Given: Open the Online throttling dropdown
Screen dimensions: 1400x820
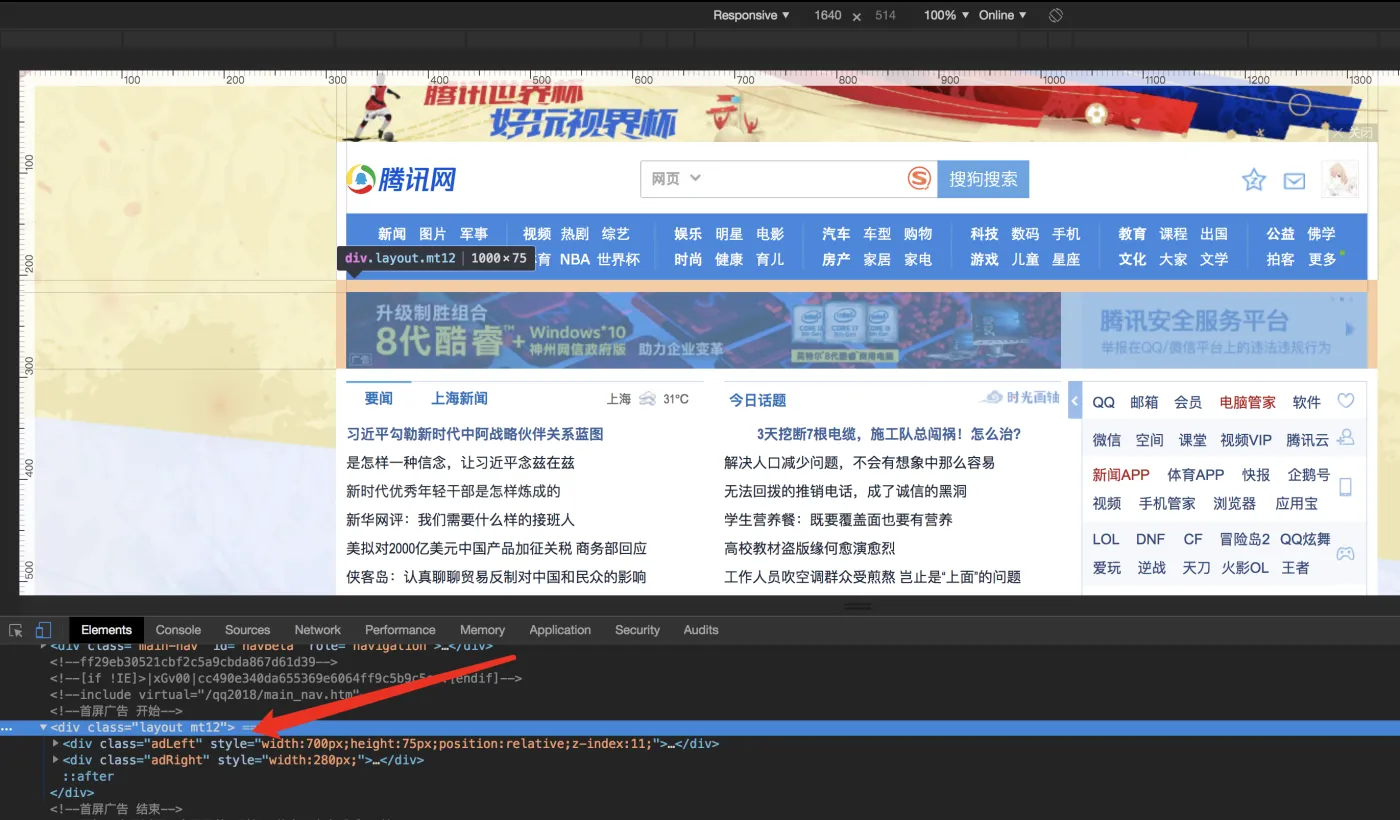Looking at the screenshot, I should tap(1003, 15).
